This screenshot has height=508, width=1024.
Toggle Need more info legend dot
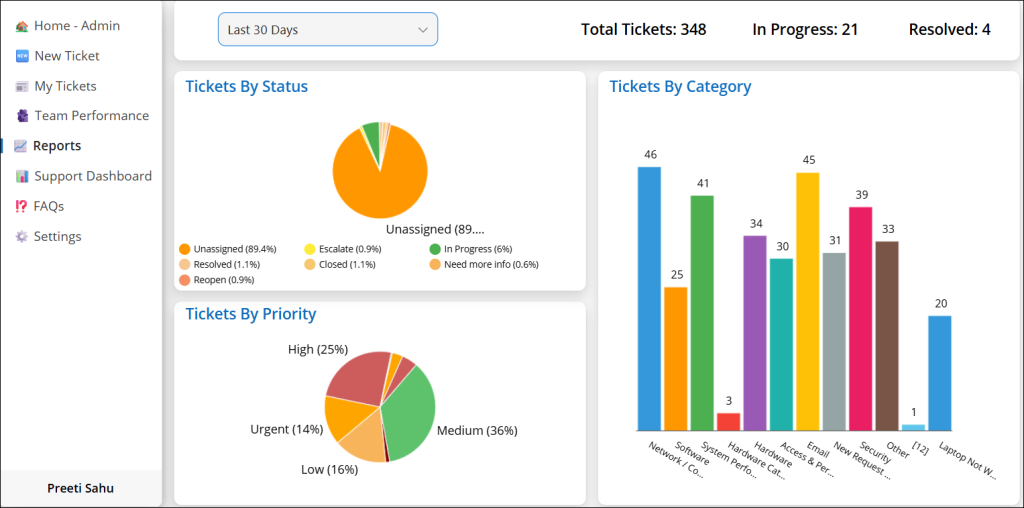click(435, 264)
